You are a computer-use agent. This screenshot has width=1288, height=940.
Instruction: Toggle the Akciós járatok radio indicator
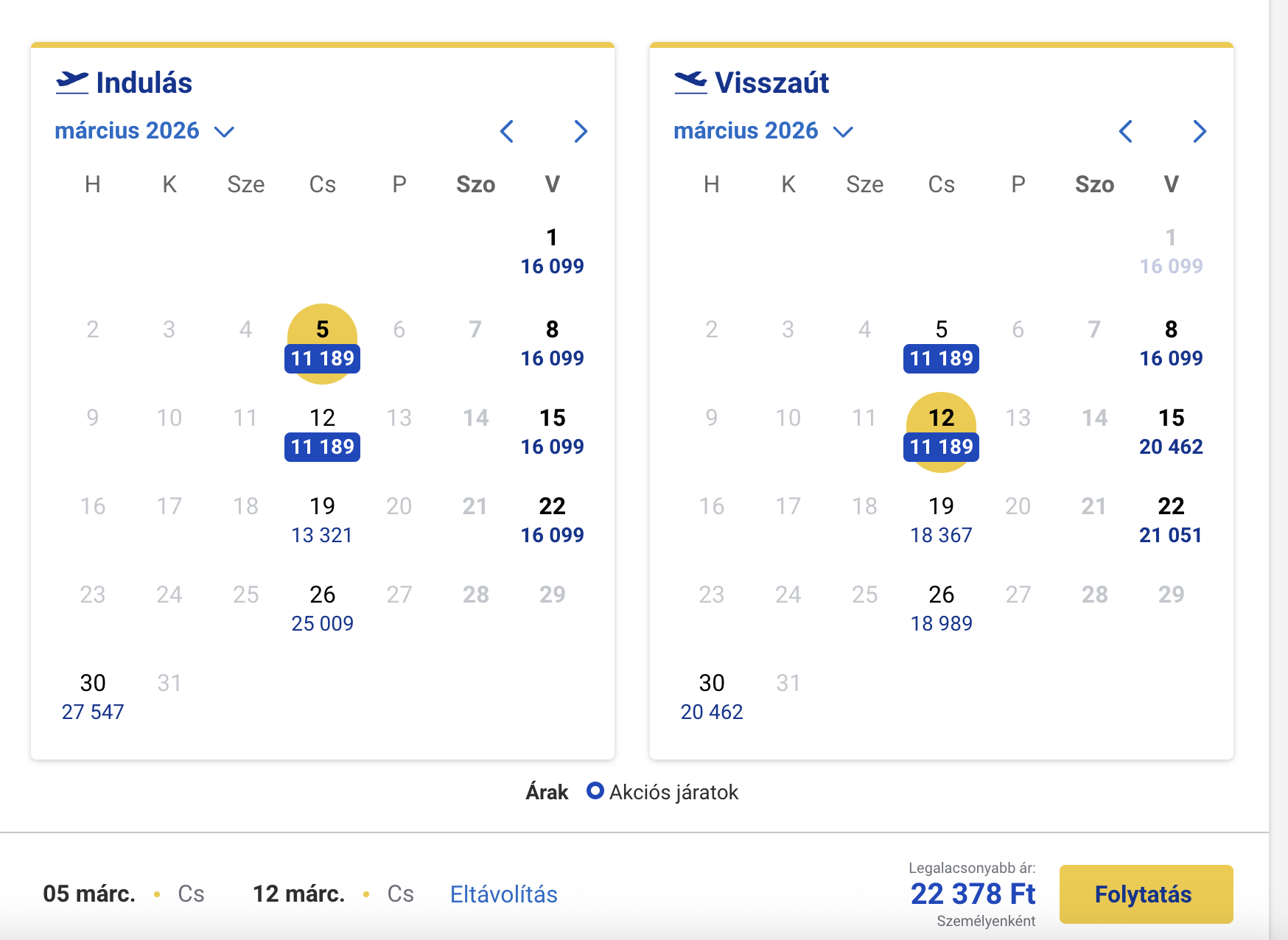point(595,791)
